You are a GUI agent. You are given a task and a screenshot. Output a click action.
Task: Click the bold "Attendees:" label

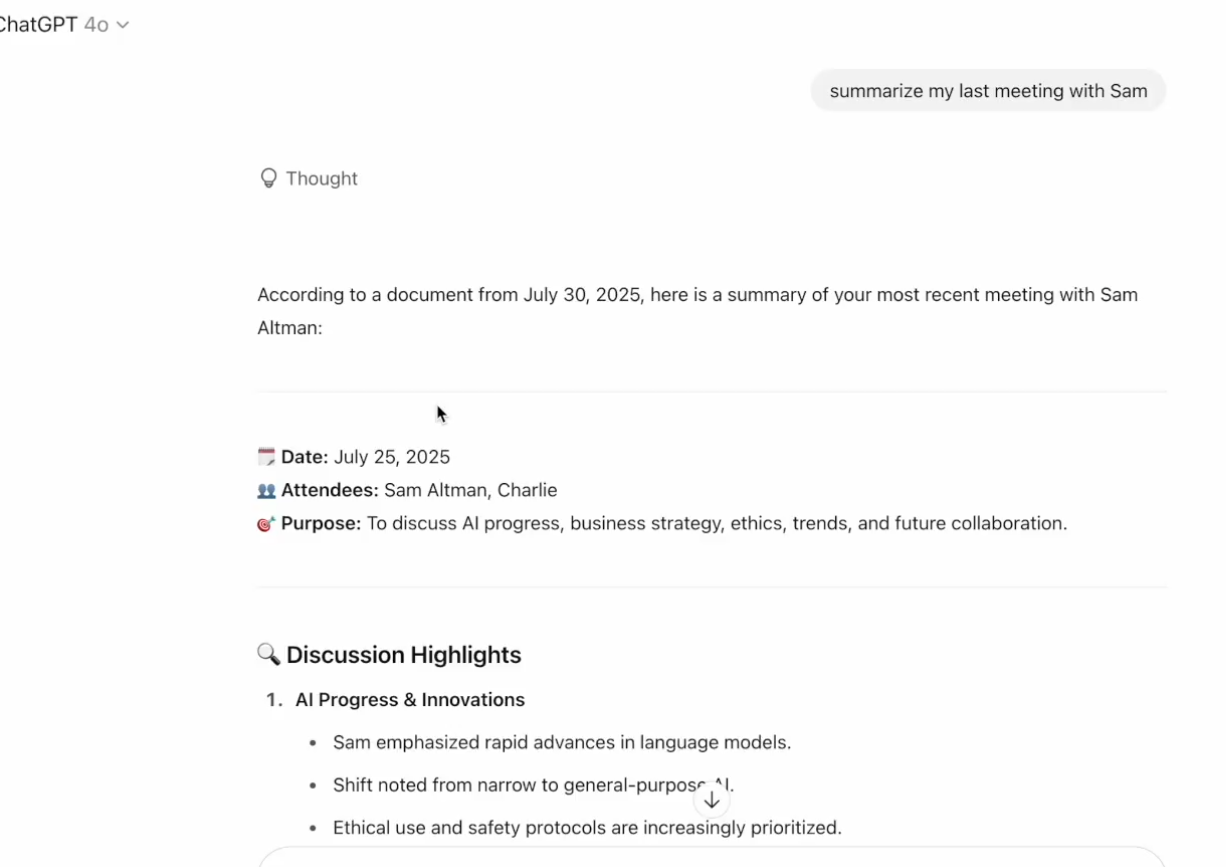pyautogui.click(x=329, y=490)
